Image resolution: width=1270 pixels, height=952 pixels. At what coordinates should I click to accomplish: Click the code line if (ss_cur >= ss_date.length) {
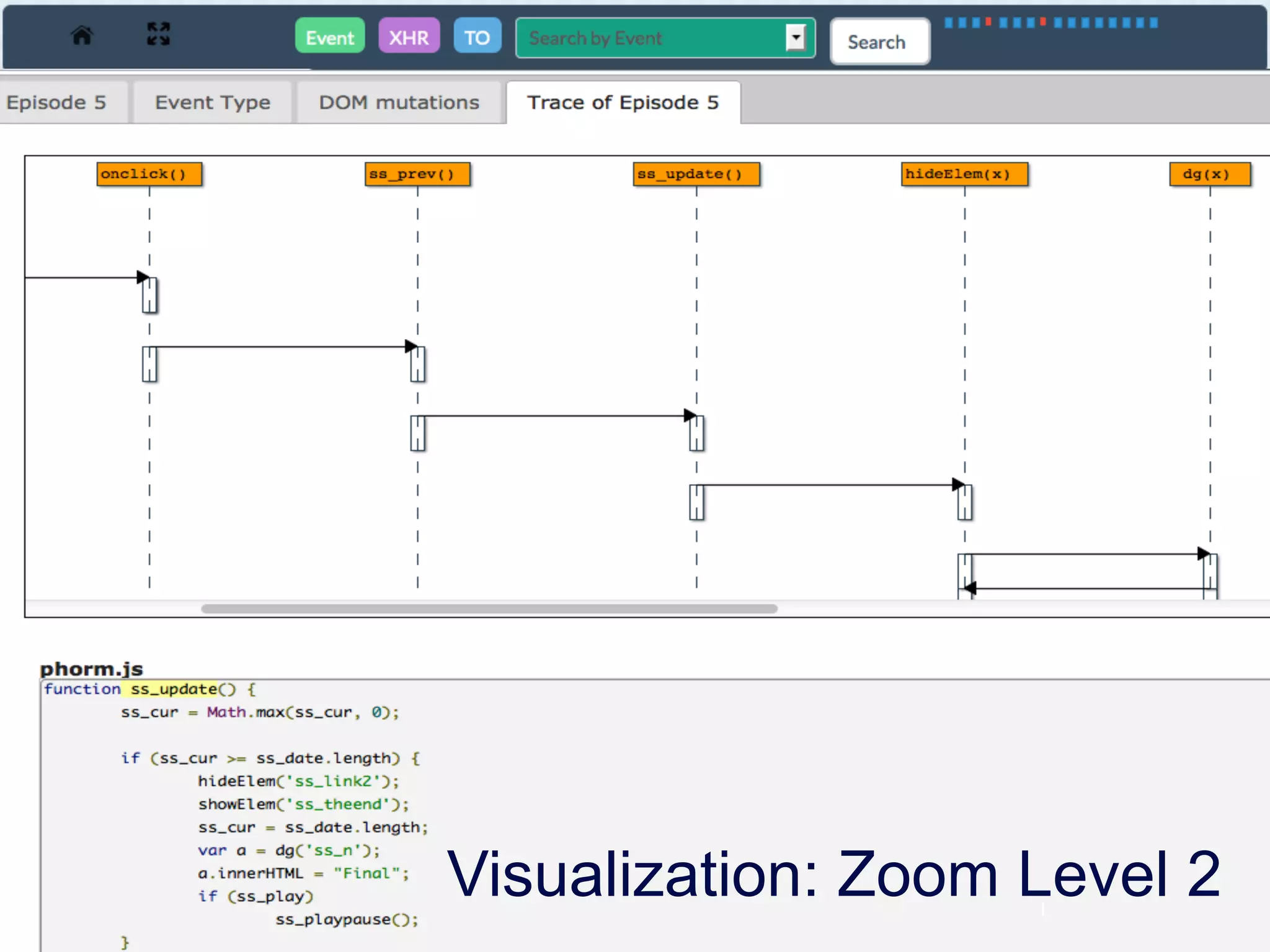pyautogui.click(x=270, y=758)
